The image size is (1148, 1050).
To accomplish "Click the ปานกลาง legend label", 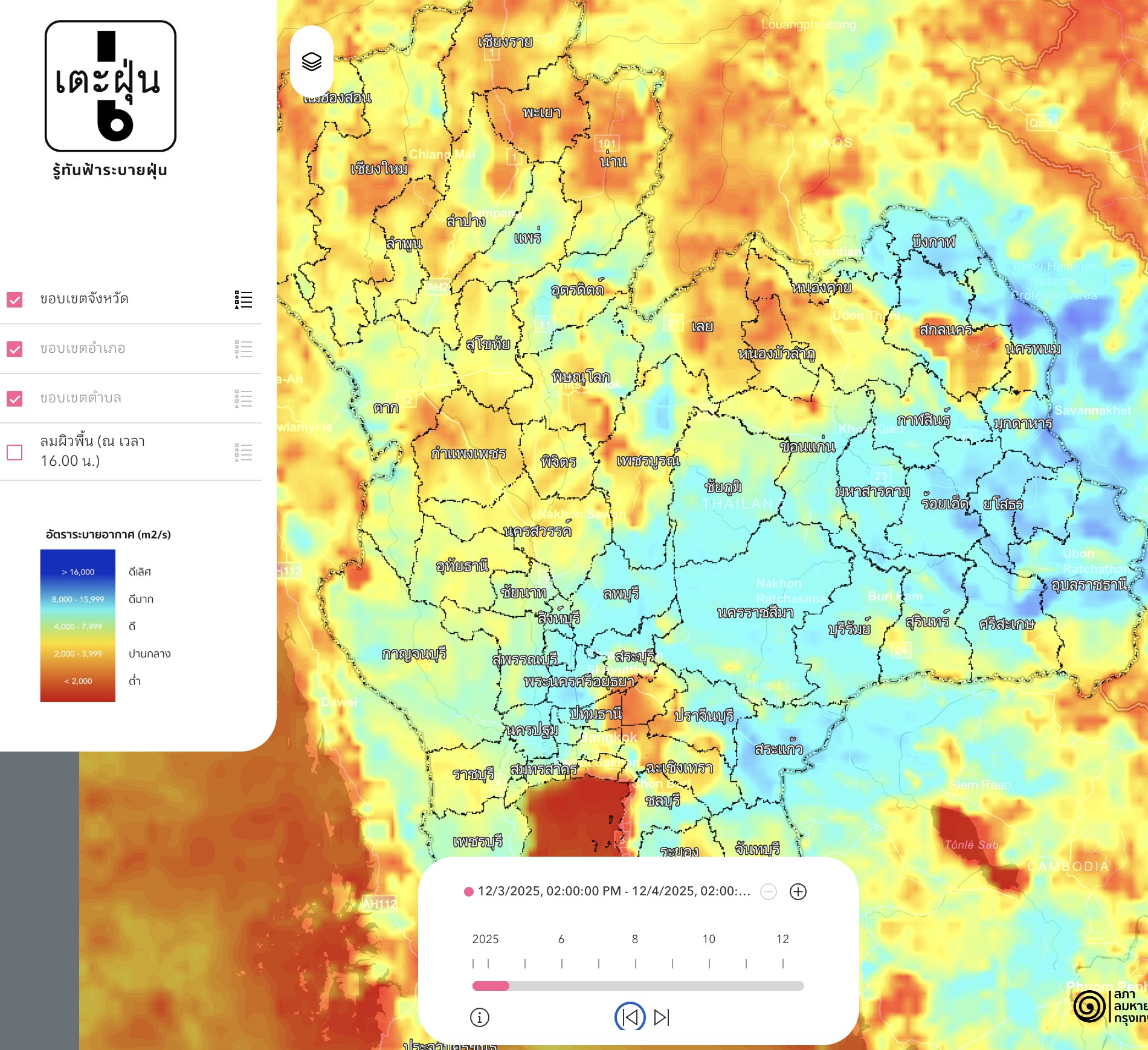I will coord(149,654).
